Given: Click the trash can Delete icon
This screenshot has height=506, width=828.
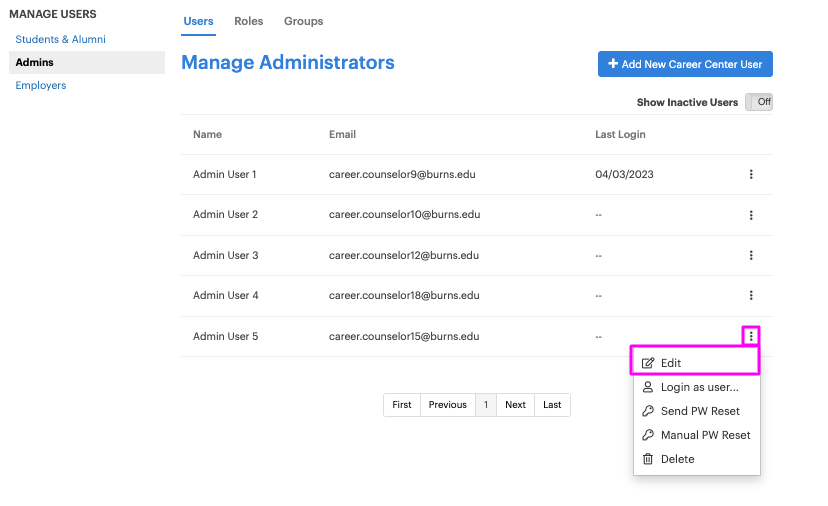Looking at the screenshot, I should click(x=647, y=459).
